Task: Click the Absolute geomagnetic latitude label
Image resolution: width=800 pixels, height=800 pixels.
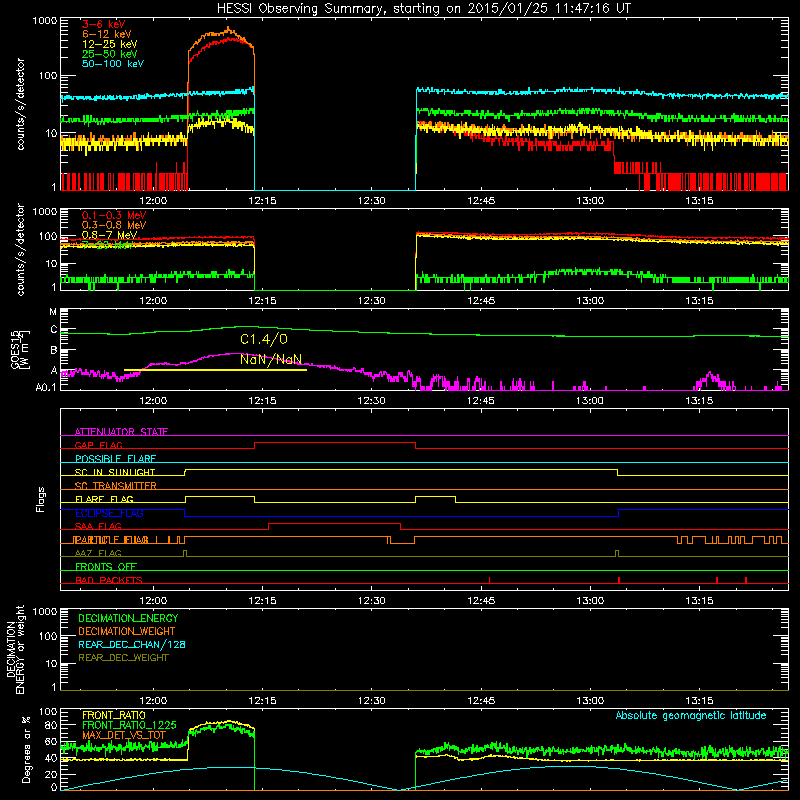Action: (x=691, y=715)
